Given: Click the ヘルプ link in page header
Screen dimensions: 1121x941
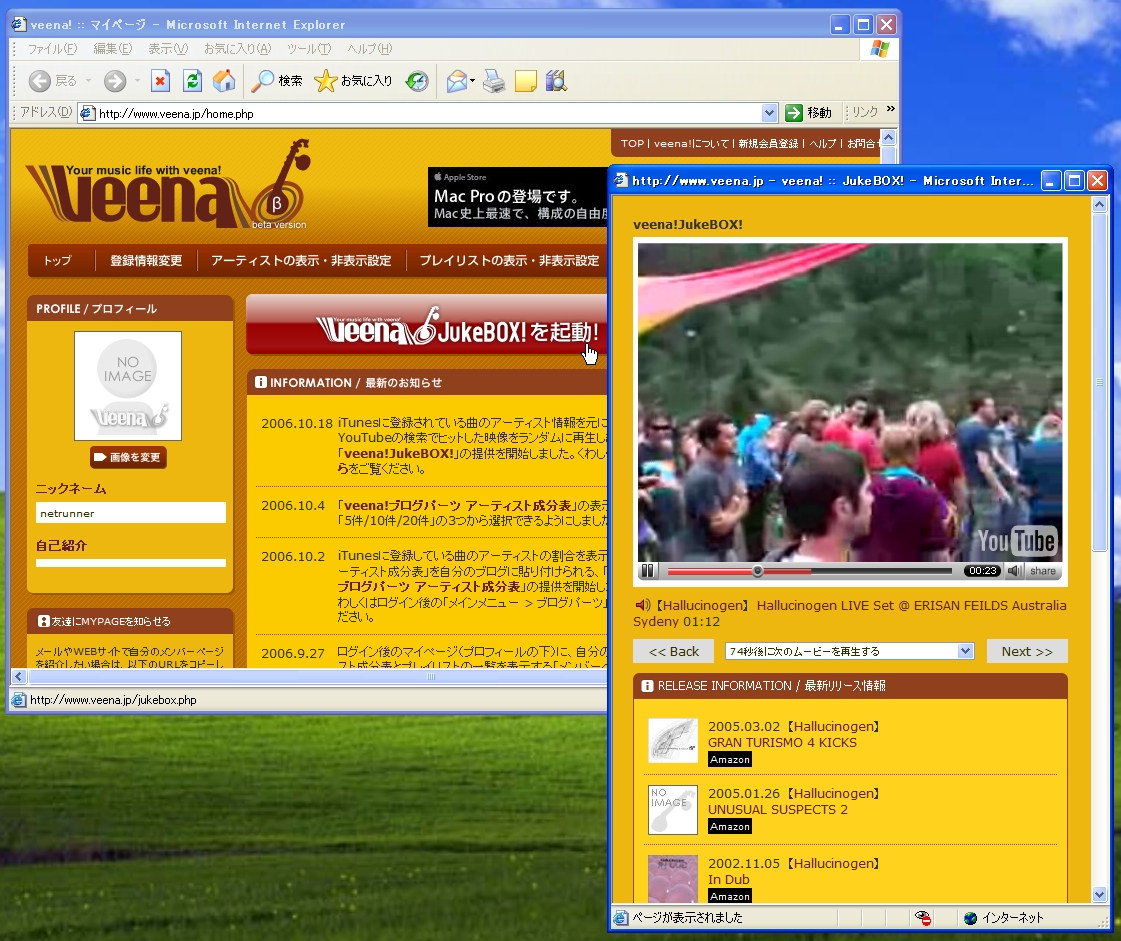Looking at the screenshot, I should tap(822, 143).
